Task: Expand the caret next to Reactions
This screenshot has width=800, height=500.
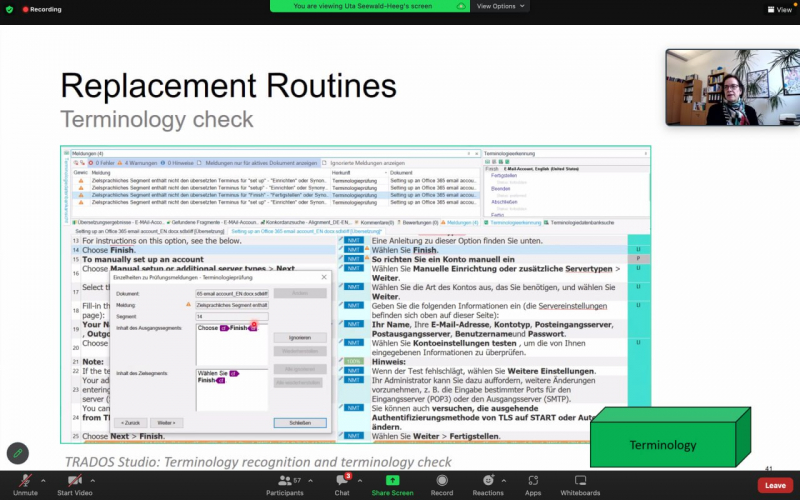Action: tap(504, 481)
